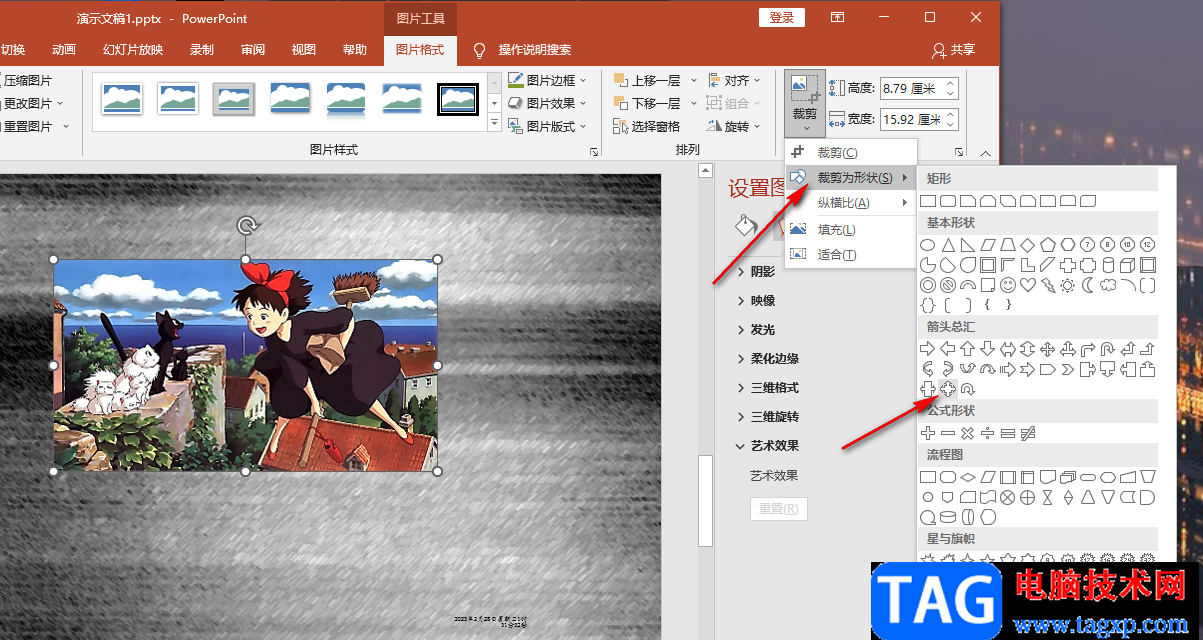Open the fill & line bucket pane icon
This screenshot has height=640, width=1203.
pyautogui.click(x=746, y=225)
